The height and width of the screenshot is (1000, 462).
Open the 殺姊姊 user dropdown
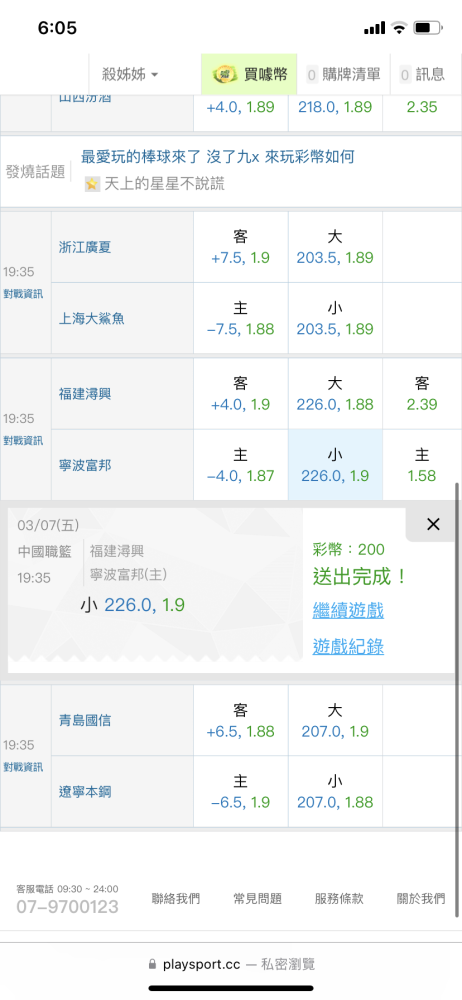coord(130,75)
